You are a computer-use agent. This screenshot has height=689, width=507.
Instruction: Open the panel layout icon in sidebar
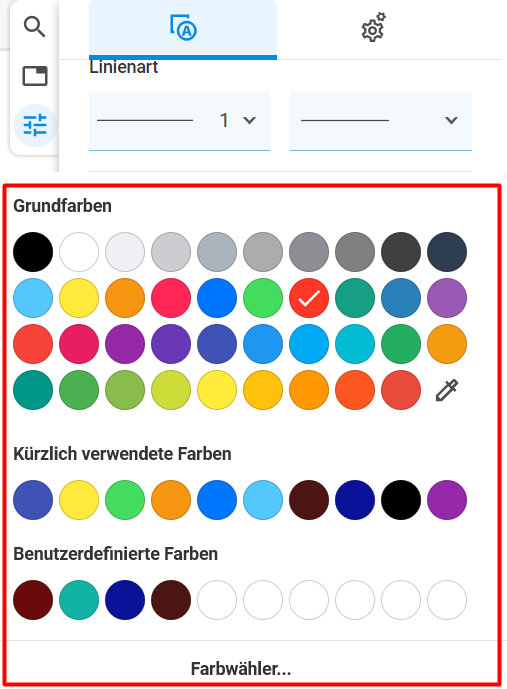pyautogui.click(x=35, y=76)
